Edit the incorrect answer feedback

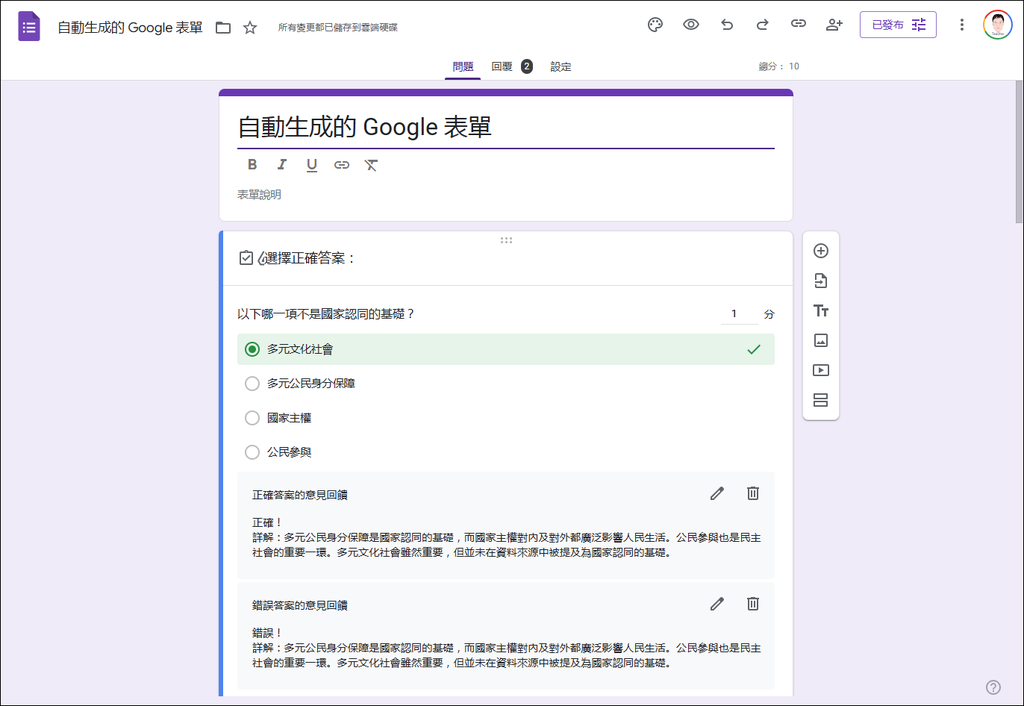pos(717,604)
